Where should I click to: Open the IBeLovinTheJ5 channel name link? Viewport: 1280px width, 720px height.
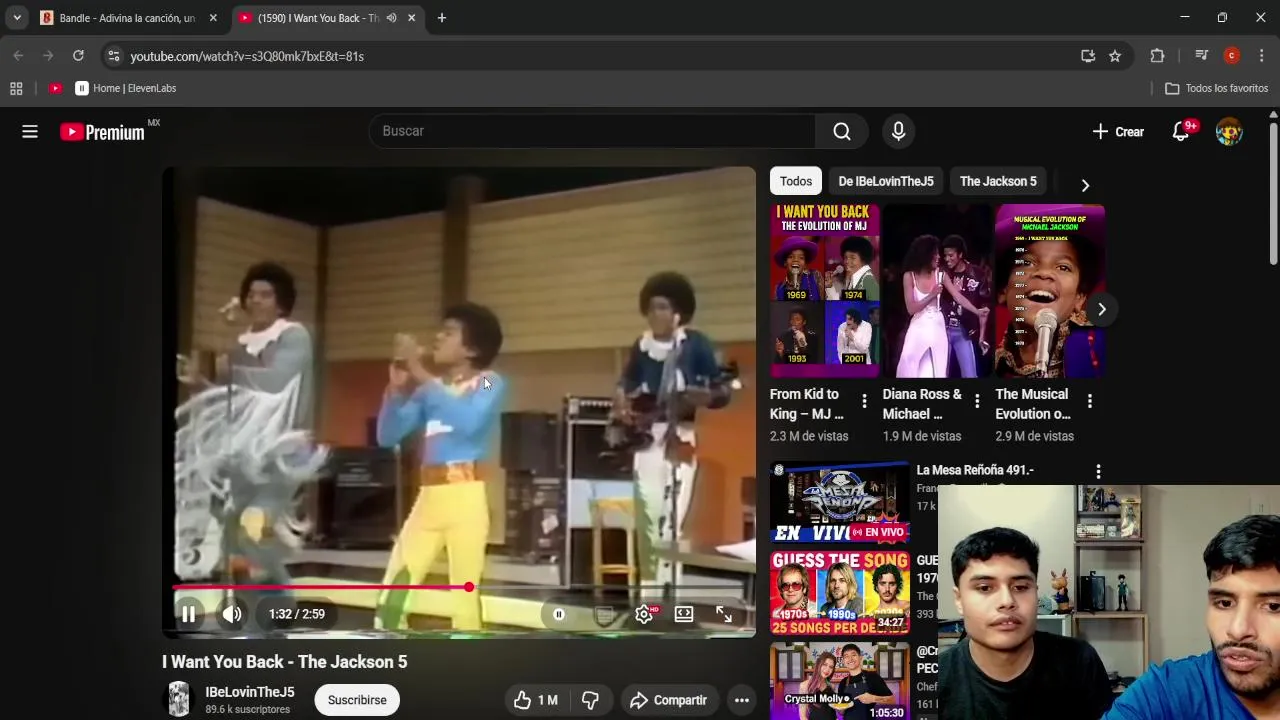[x=250, y=692]
